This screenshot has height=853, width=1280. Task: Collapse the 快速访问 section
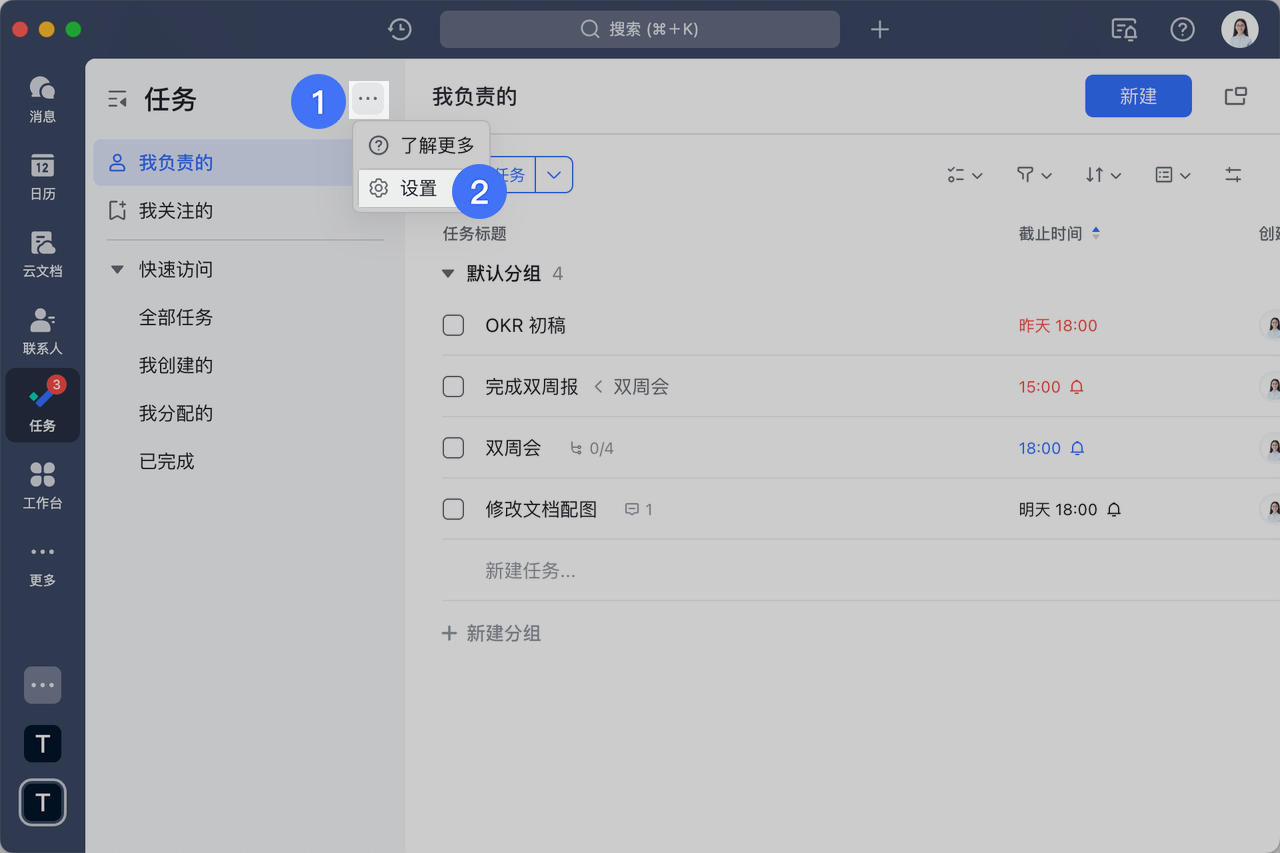tap(117, 270)
